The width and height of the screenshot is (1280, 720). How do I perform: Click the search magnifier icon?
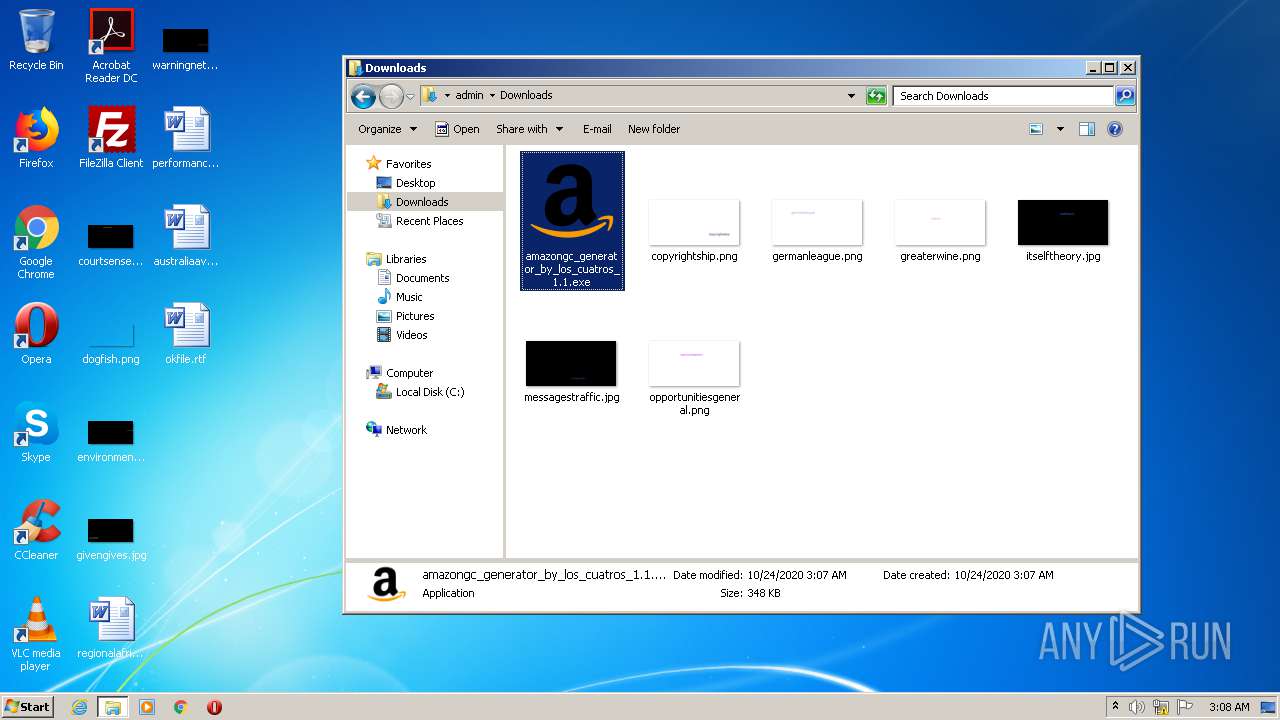(1125, 96)
